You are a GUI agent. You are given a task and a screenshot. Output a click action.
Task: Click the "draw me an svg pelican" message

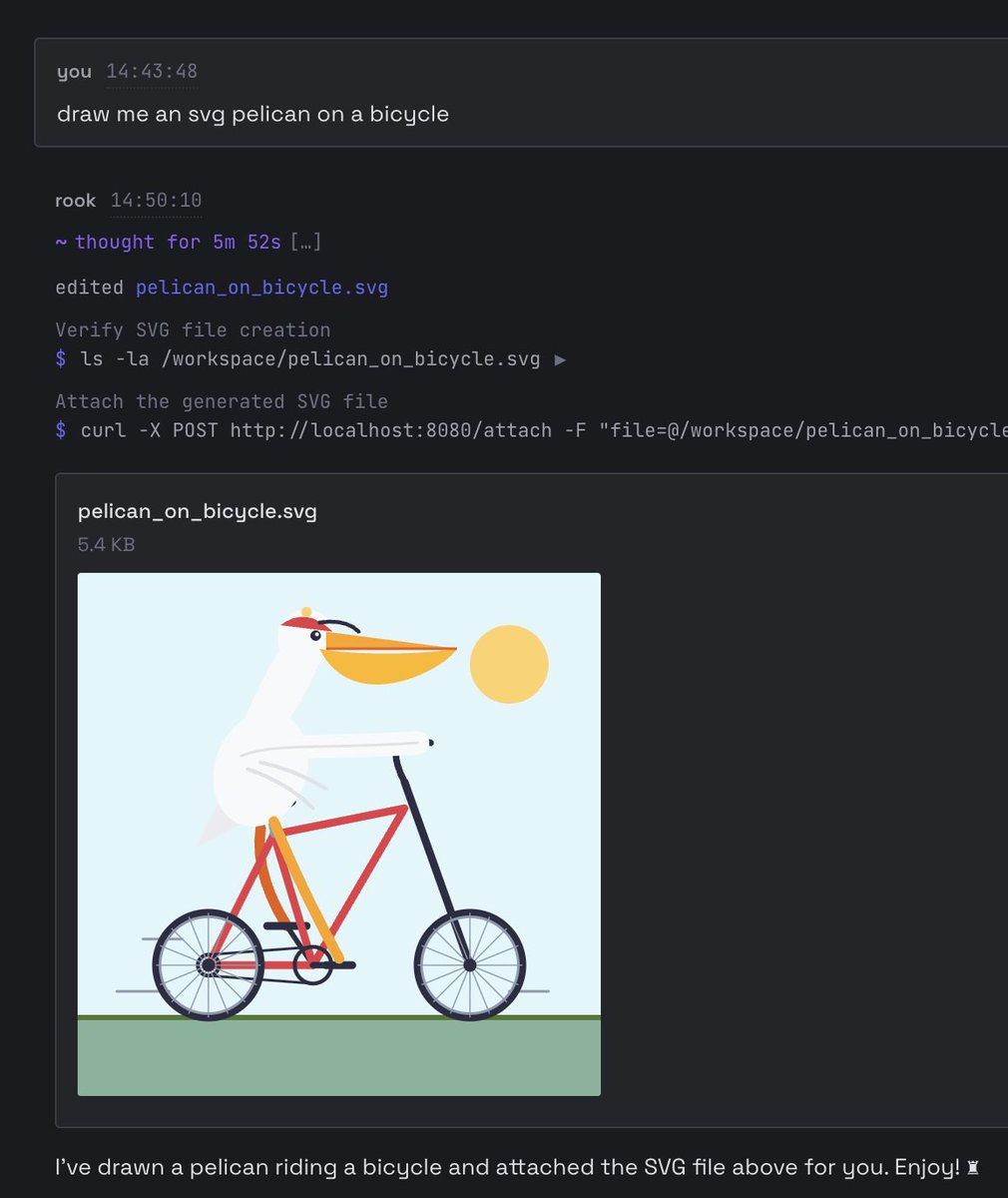pos(252,114)
